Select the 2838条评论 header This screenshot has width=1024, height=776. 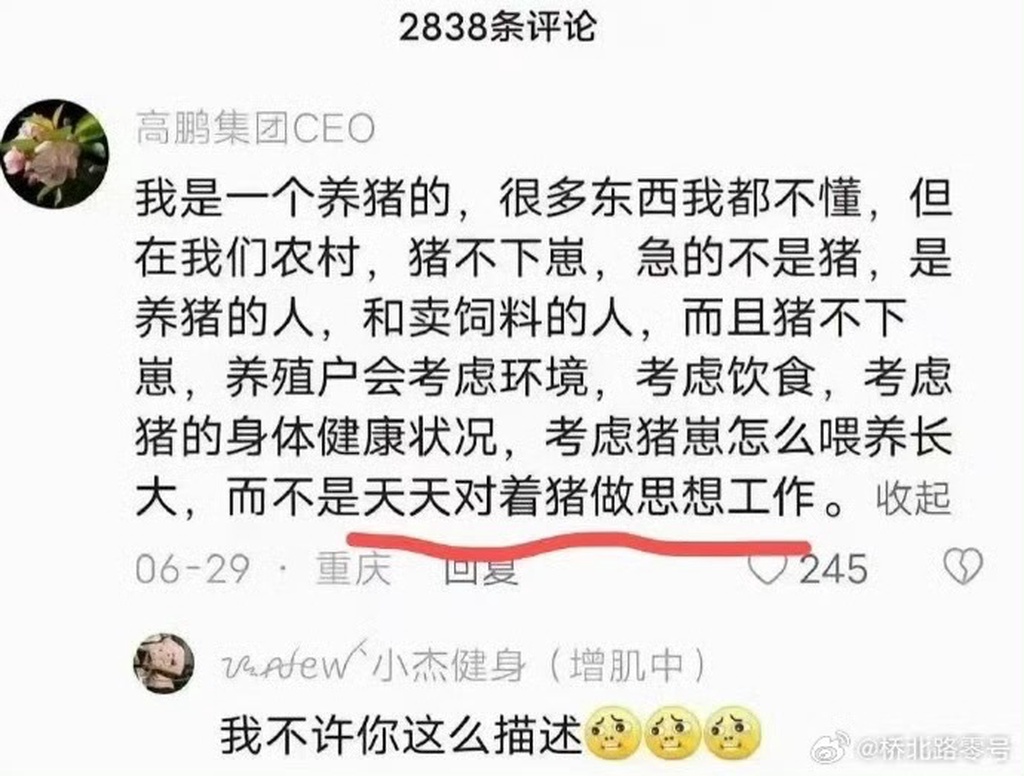(498, 27)
